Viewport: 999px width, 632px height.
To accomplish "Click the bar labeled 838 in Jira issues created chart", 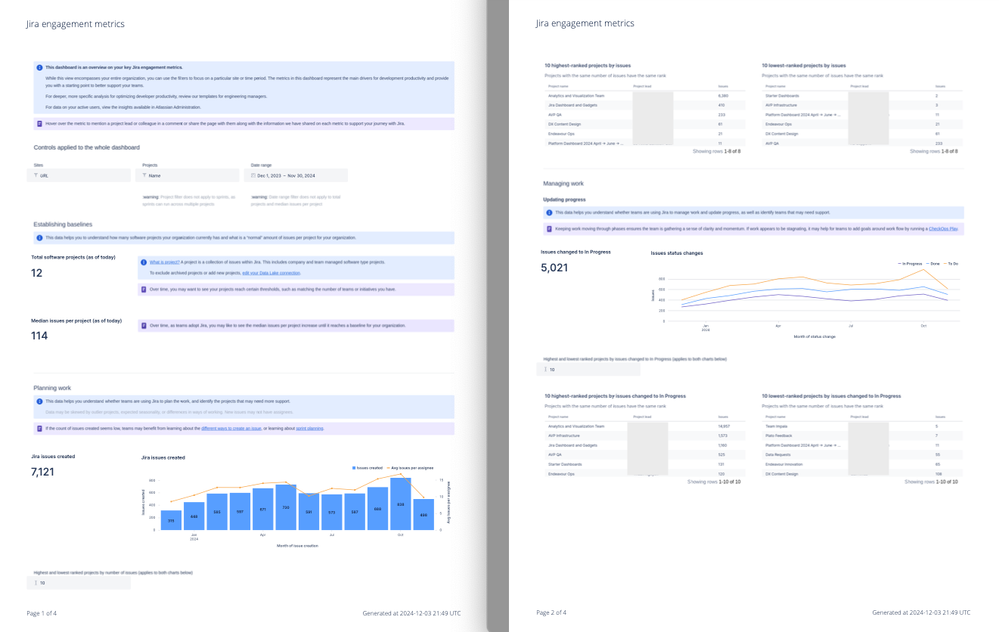I will pos(401,504).
